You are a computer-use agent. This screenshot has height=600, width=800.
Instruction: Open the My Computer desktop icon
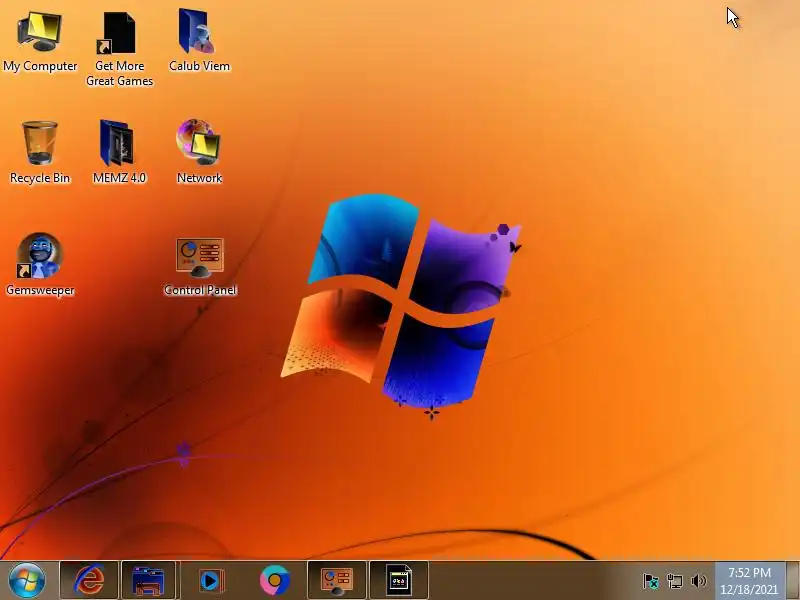[x=40, y=42]
